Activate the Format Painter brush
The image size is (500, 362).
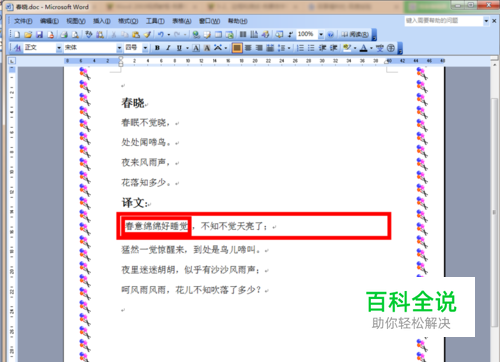pos(147,34)
